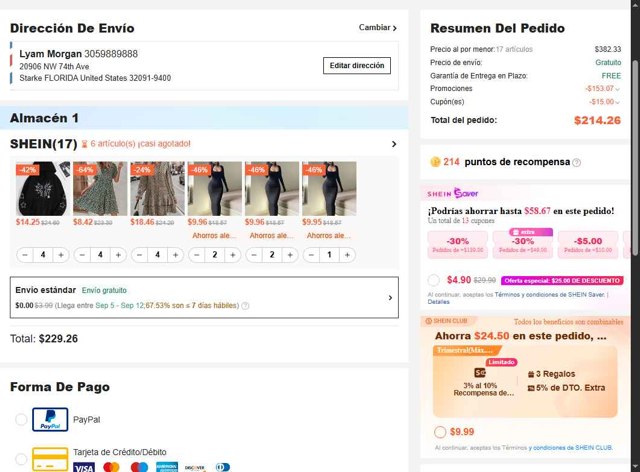
Task: Click the SHEIN CLUB header label
Action: [446, 321]
